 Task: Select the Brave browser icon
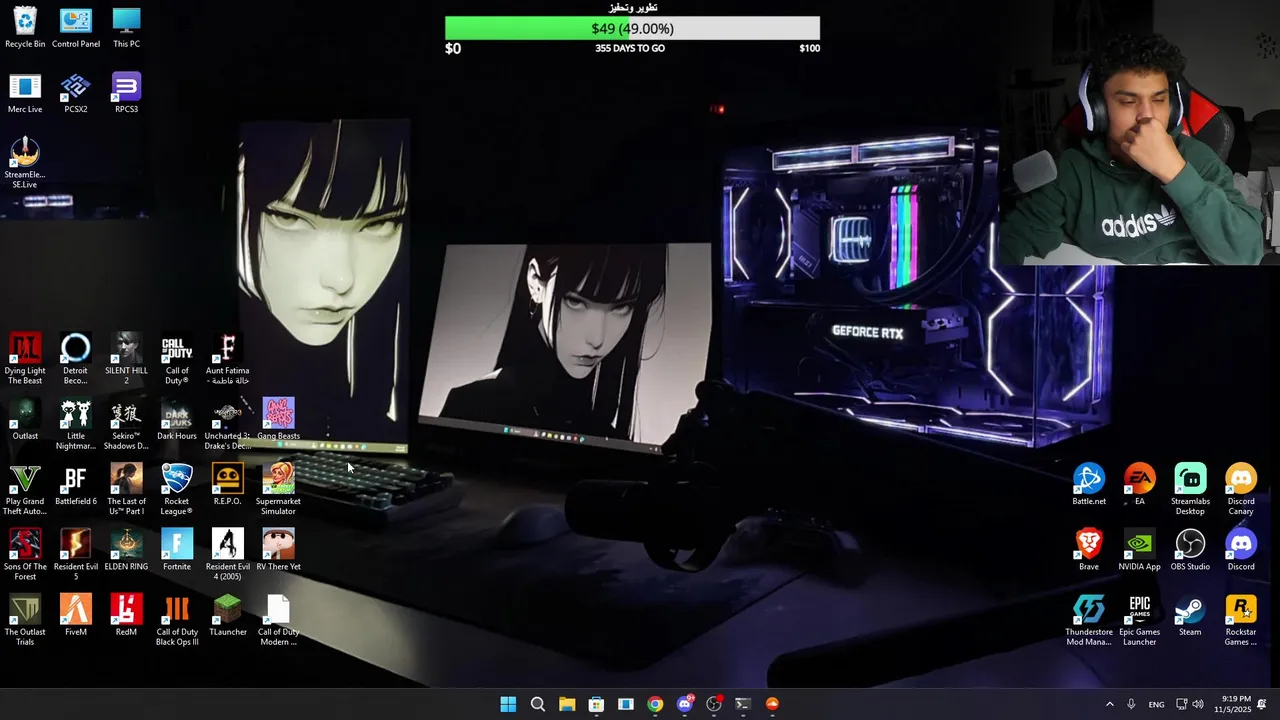1089,550
